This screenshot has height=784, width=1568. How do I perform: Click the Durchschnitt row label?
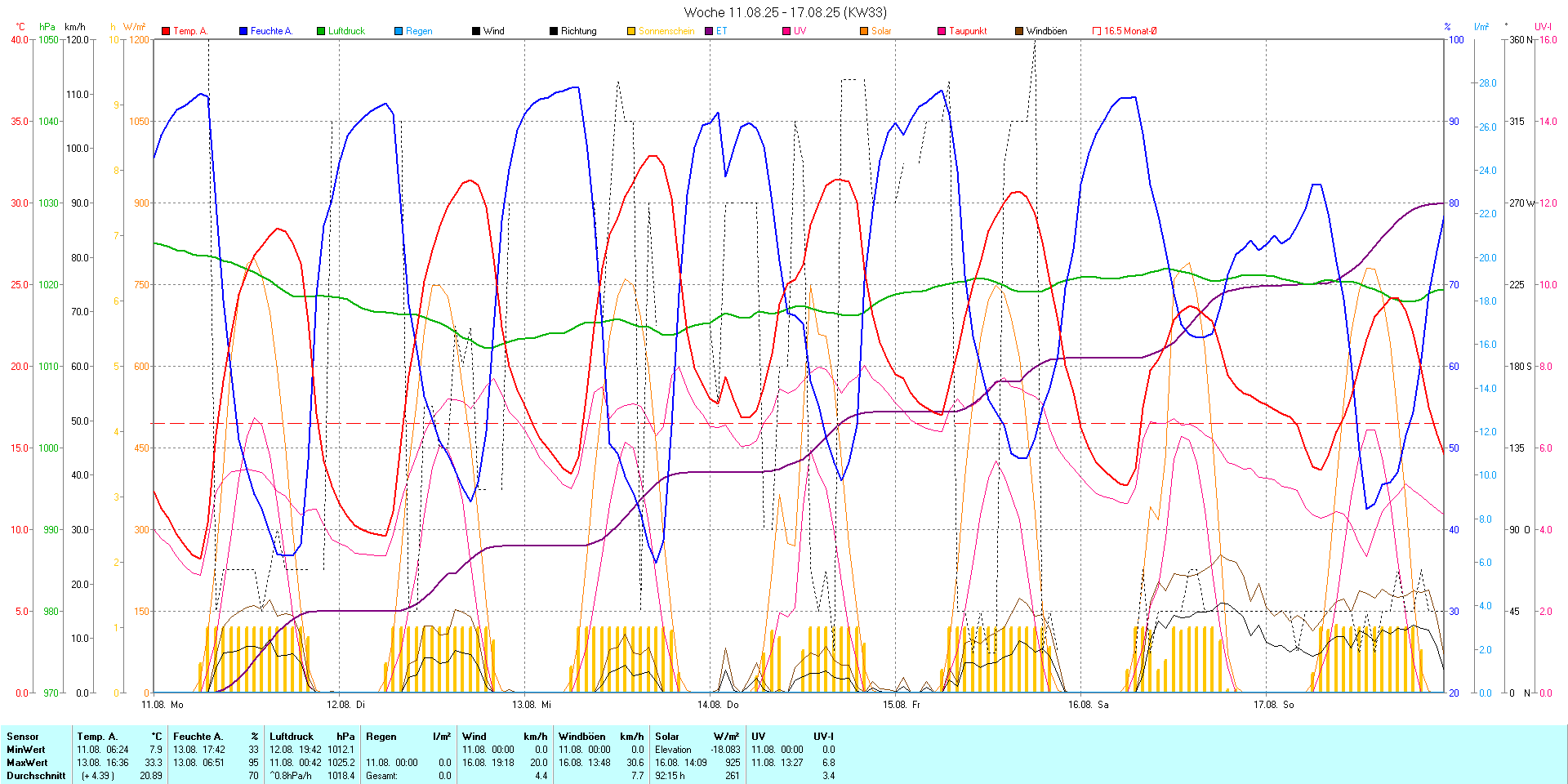click(x=36, y=776)
